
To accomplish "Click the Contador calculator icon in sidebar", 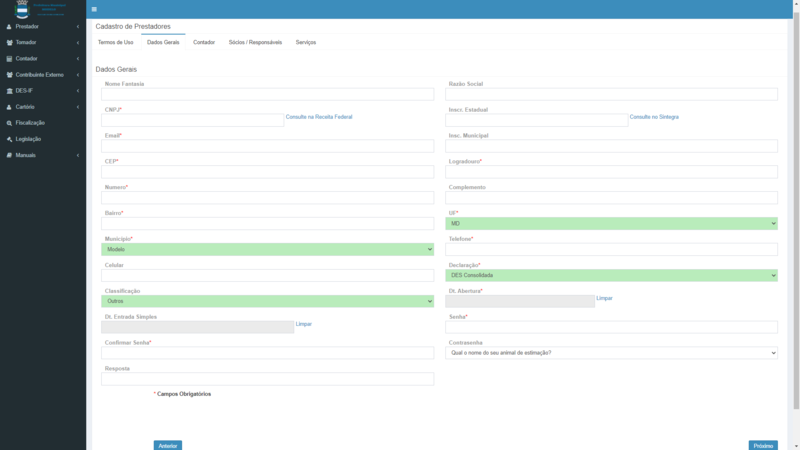I will coord(9,58).
